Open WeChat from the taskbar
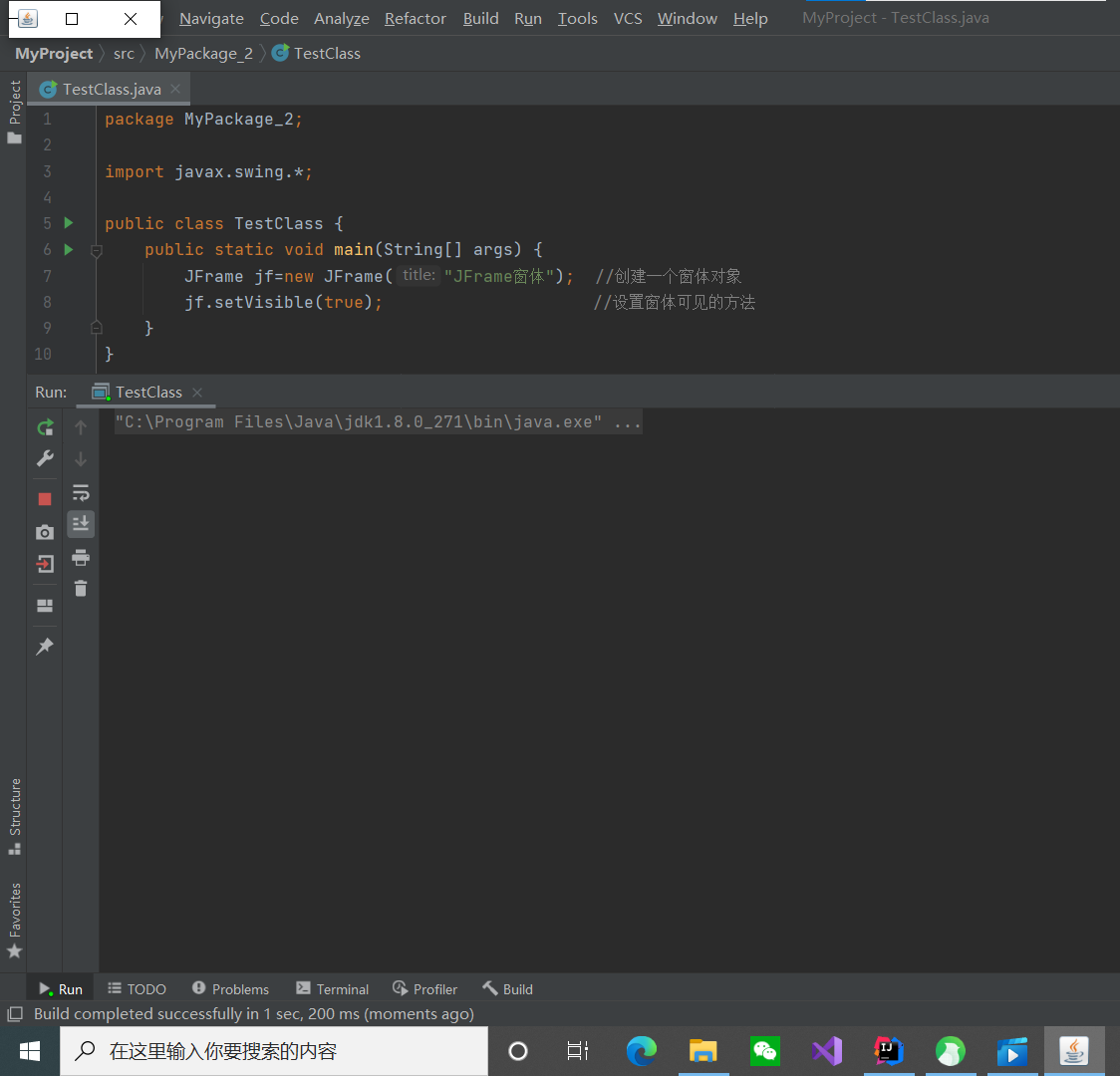The height and width of the screenshot is (1076, 1120). tap(765, 1051)
